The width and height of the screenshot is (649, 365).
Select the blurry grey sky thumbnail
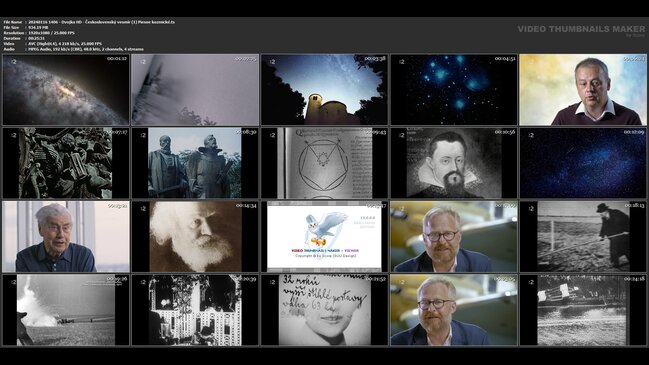point(195,90)
